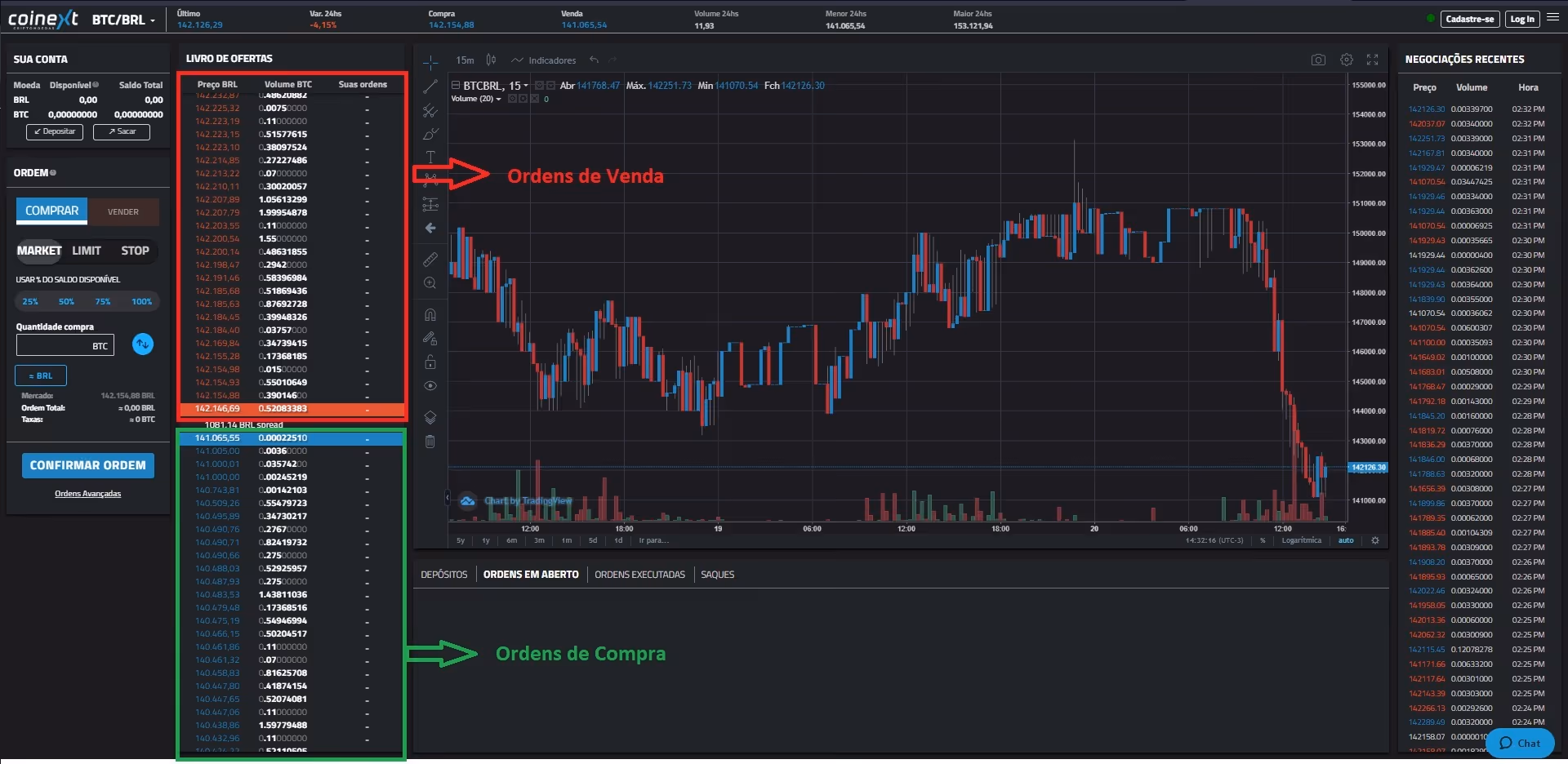Click the Log in button
The height and width of the screenshot is (764, 1568).
[x=1522, y=19]
